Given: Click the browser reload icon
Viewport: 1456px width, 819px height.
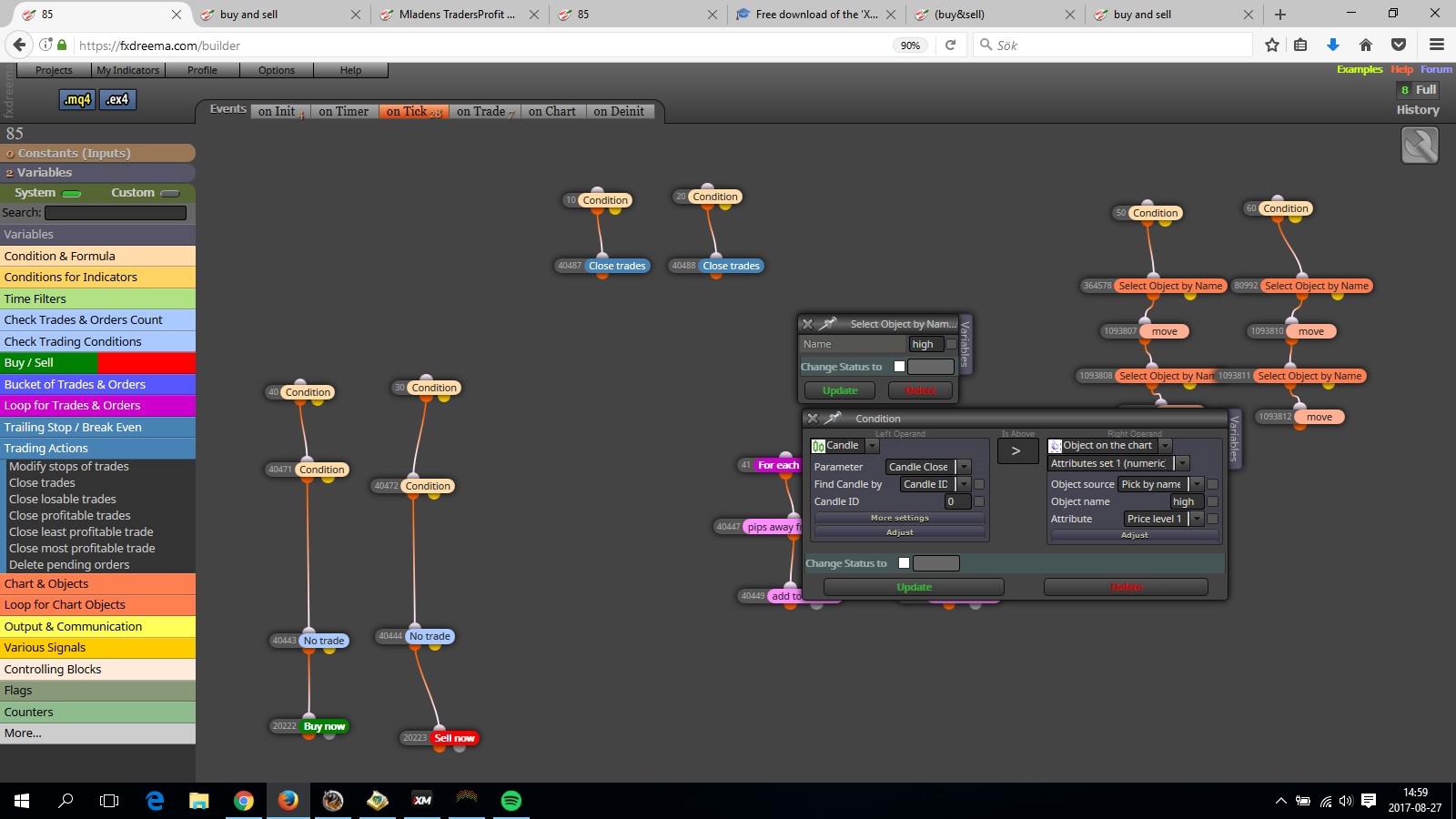Looking at the screenshot, I should point(950,45).
